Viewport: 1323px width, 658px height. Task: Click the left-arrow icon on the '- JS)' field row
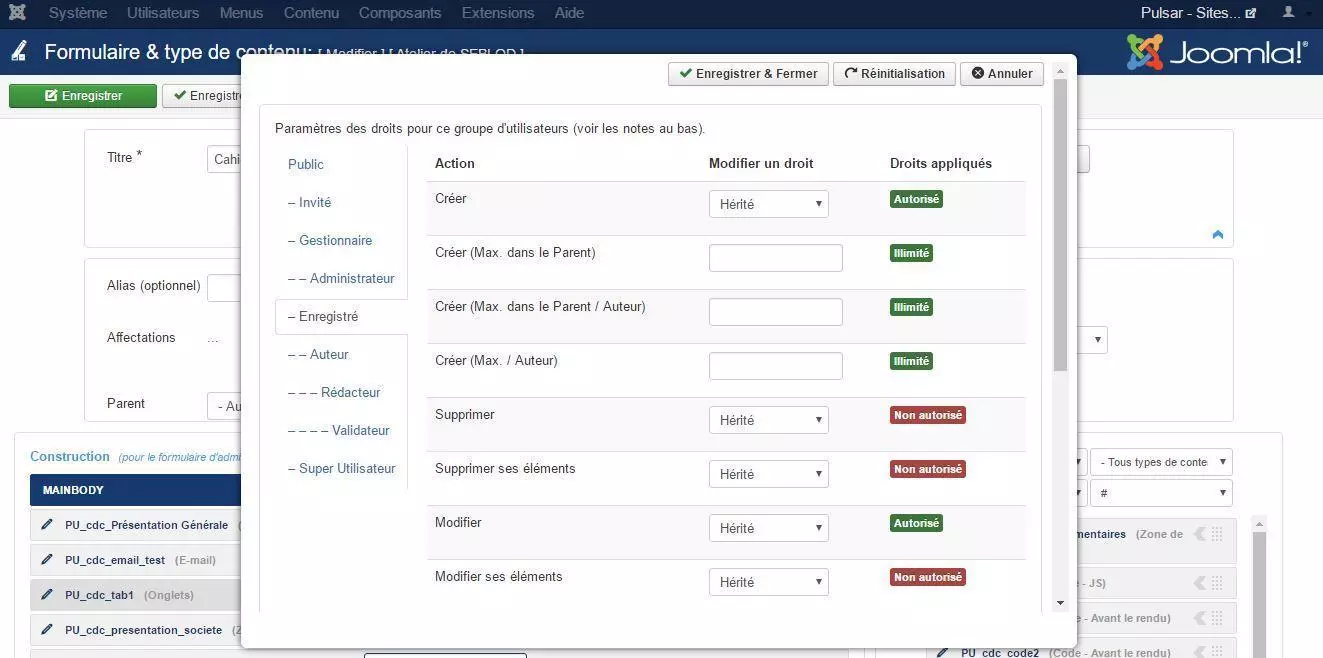point(1200,583)
